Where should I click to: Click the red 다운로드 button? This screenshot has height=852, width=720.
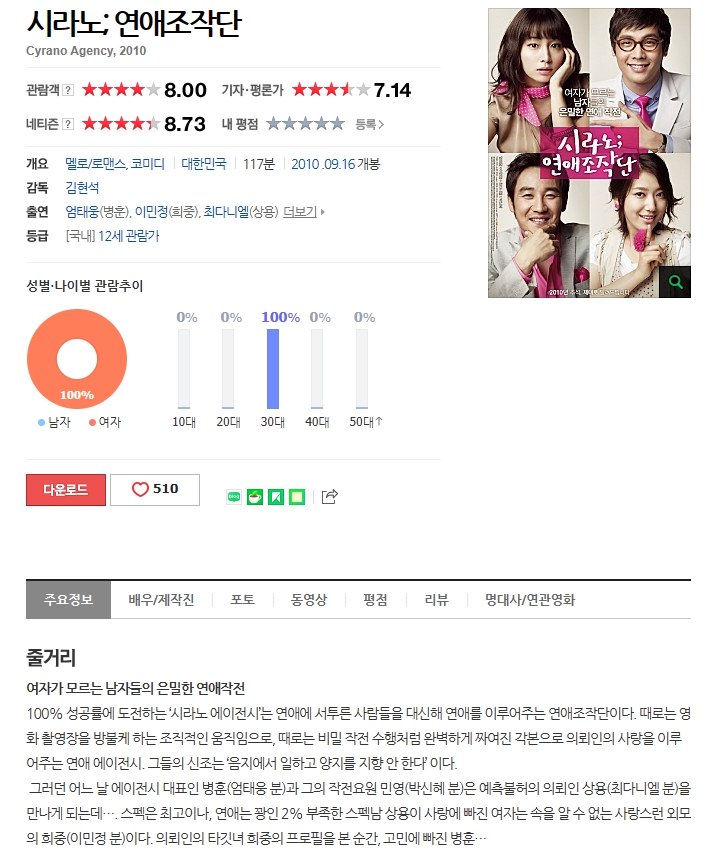[x=66, y=490]
